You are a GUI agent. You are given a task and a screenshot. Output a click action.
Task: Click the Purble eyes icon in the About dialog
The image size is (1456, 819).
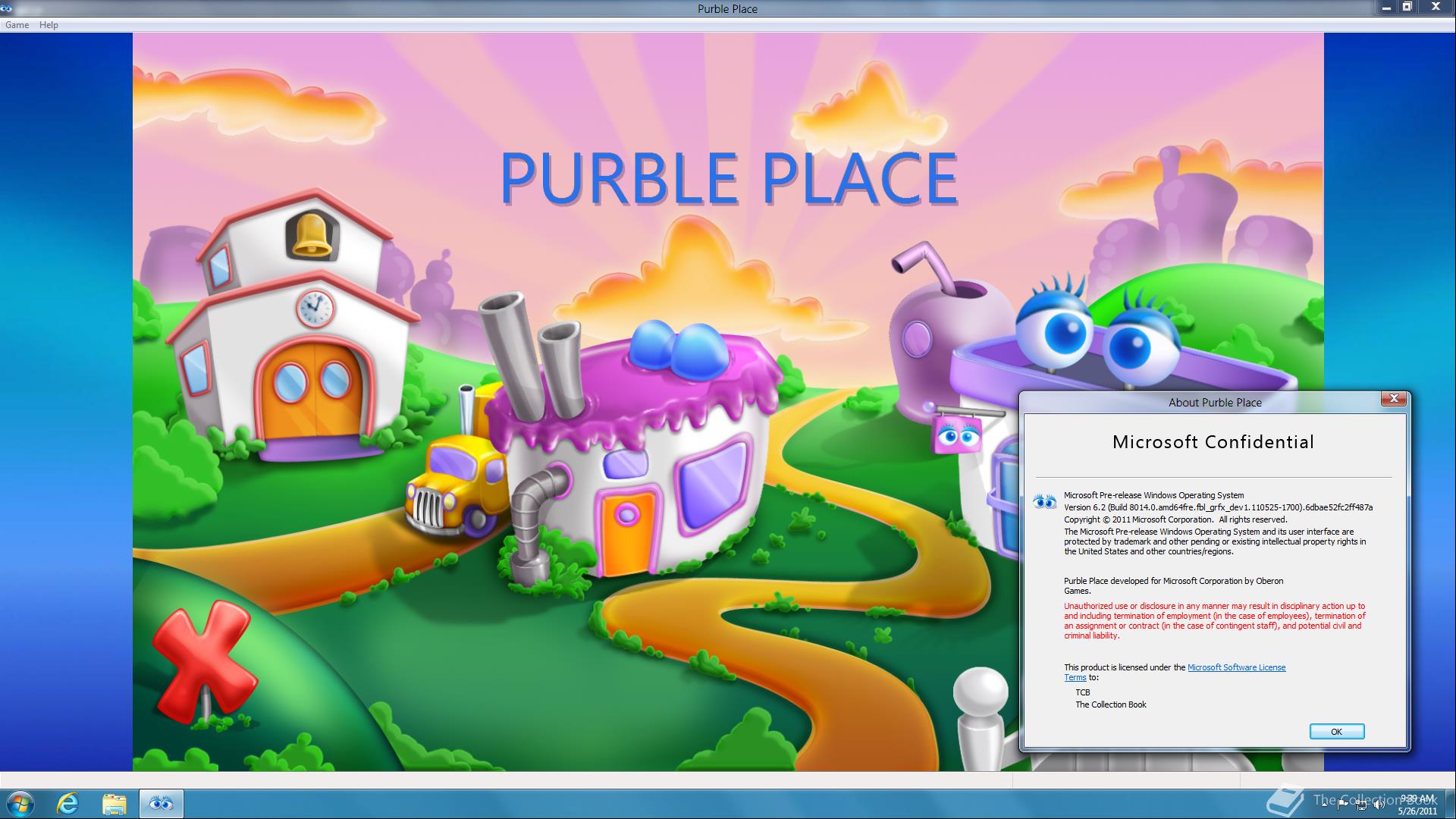[1045, 501]
